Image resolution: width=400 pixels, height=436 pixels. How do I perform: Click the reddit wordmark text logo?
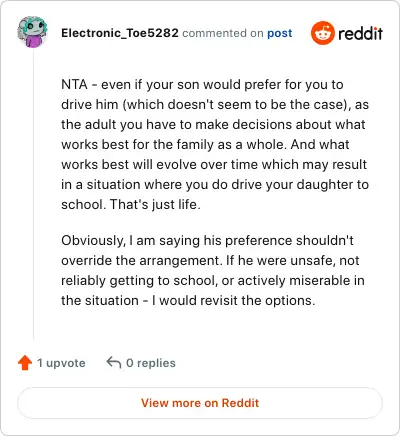(x=360, y=33)
